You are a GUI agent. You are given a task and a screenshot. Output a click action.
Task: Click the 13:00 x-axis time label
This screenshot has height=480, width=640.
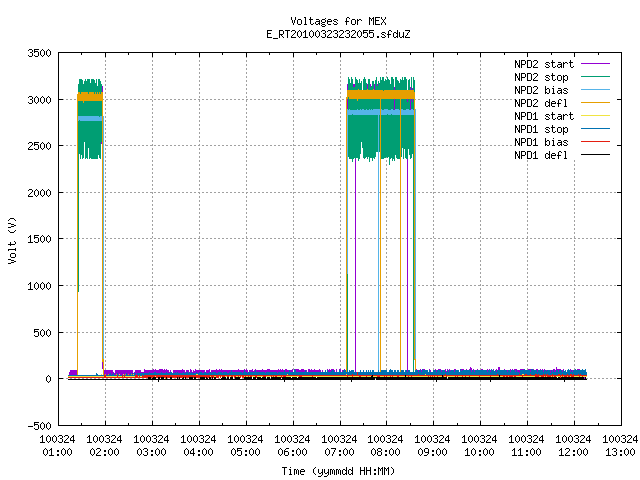tap(620, 453)
